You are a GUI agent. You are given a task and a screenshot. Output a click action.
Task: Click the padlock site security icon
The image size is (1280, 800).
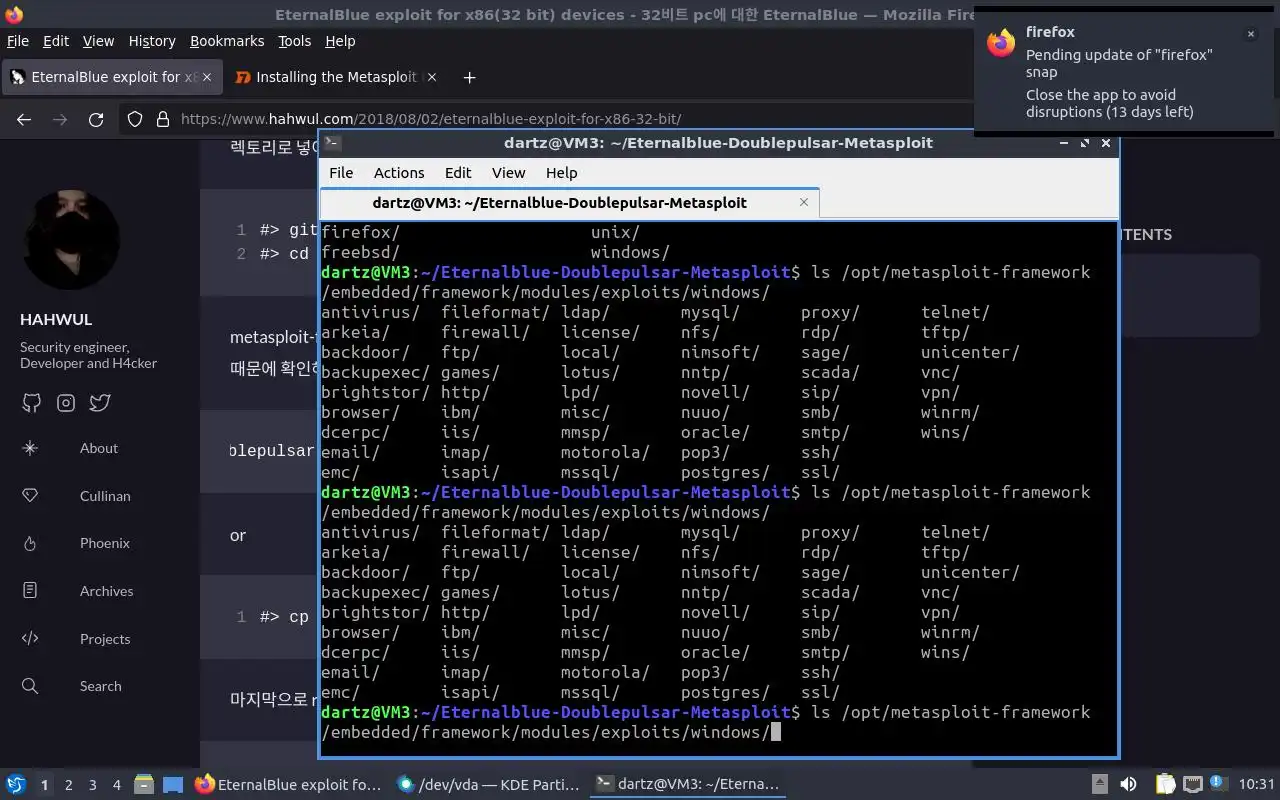(163, 119)
